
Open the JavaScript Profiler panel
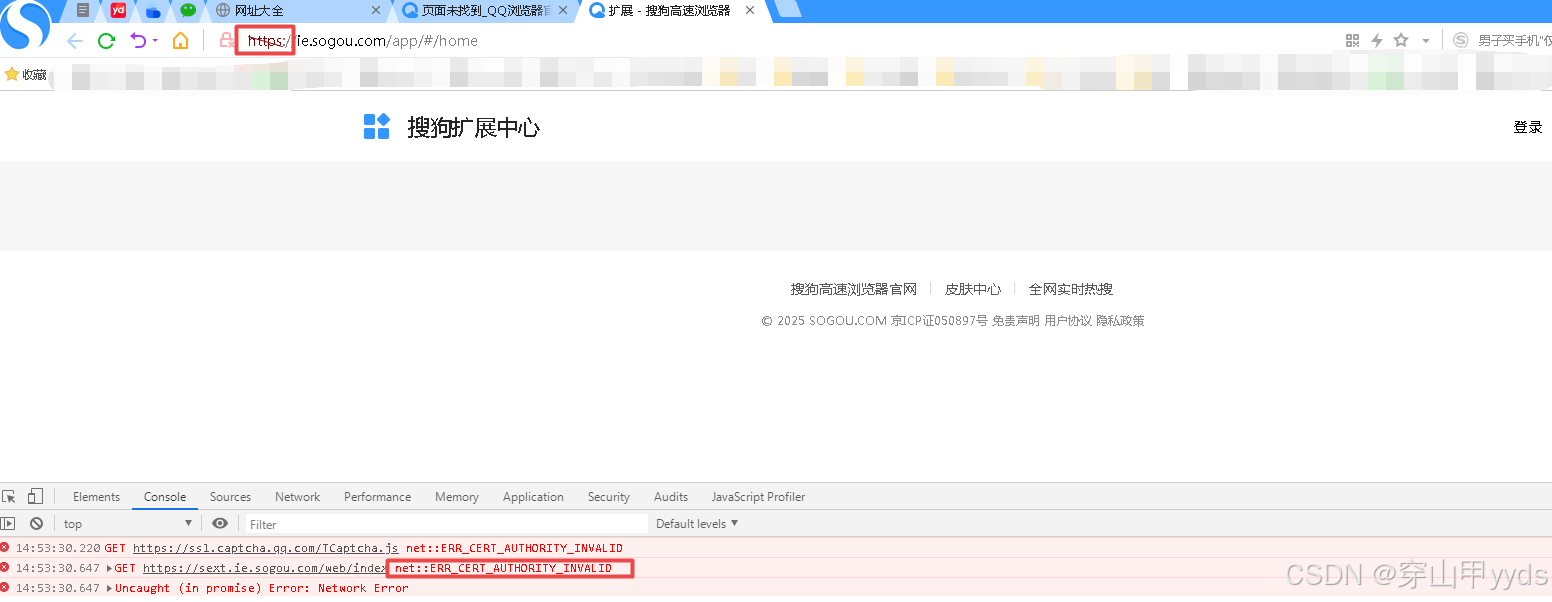(x=758, y=497)
